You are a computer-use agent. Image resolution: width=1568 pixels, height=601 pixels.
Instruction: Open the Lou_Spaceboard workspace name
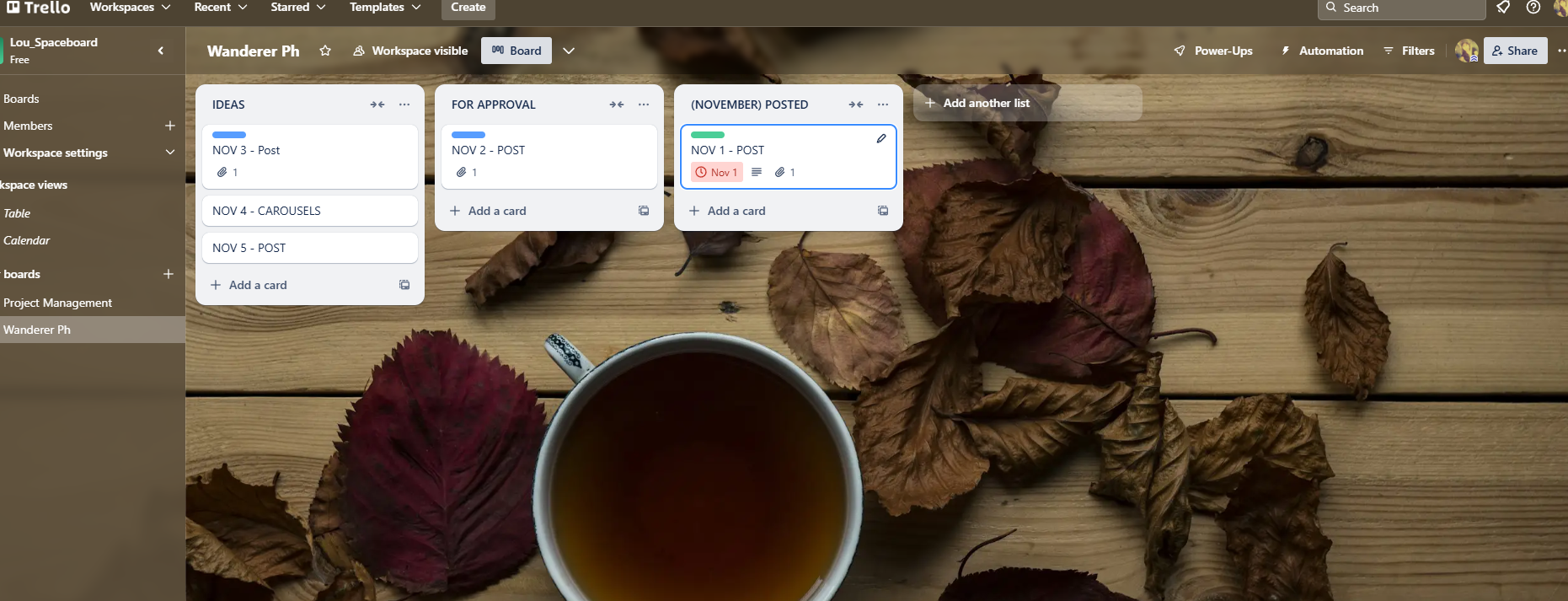(54, 42)
